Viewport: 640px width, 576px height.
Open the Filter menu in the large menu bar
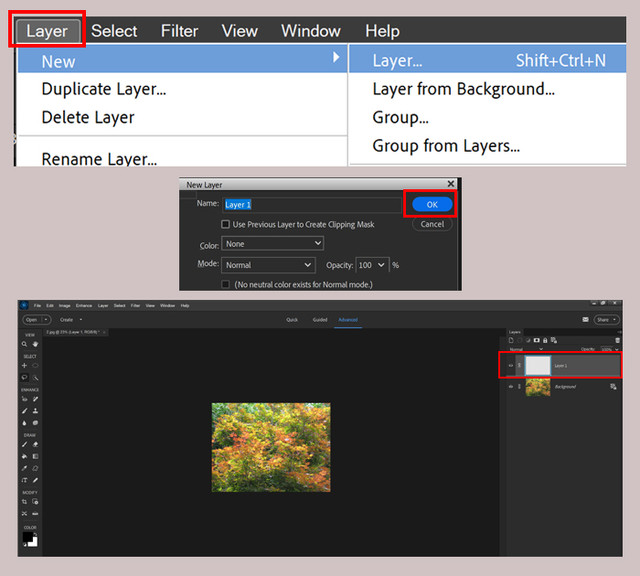point(180,31)
